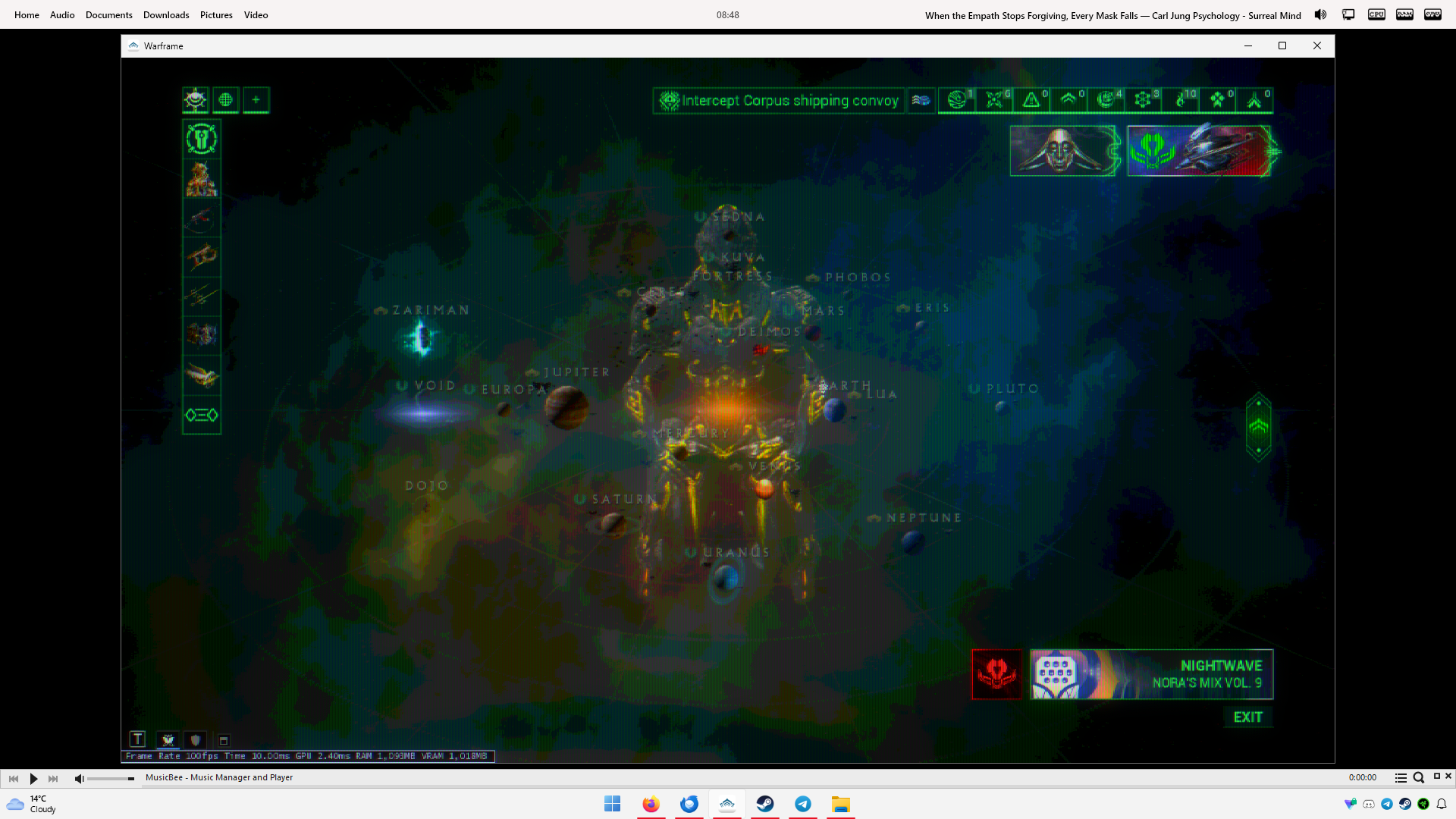Open the crossed-arrows icon with count 6
The image size is (1456, 819).
click(995, 100)
